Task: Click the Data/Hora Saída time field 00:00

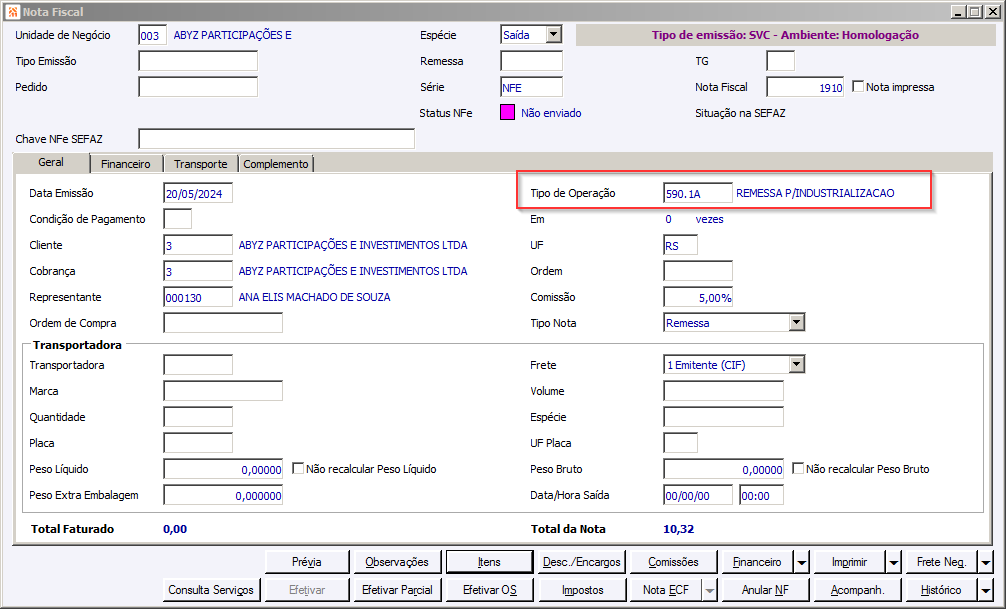Action: [761, 495]
